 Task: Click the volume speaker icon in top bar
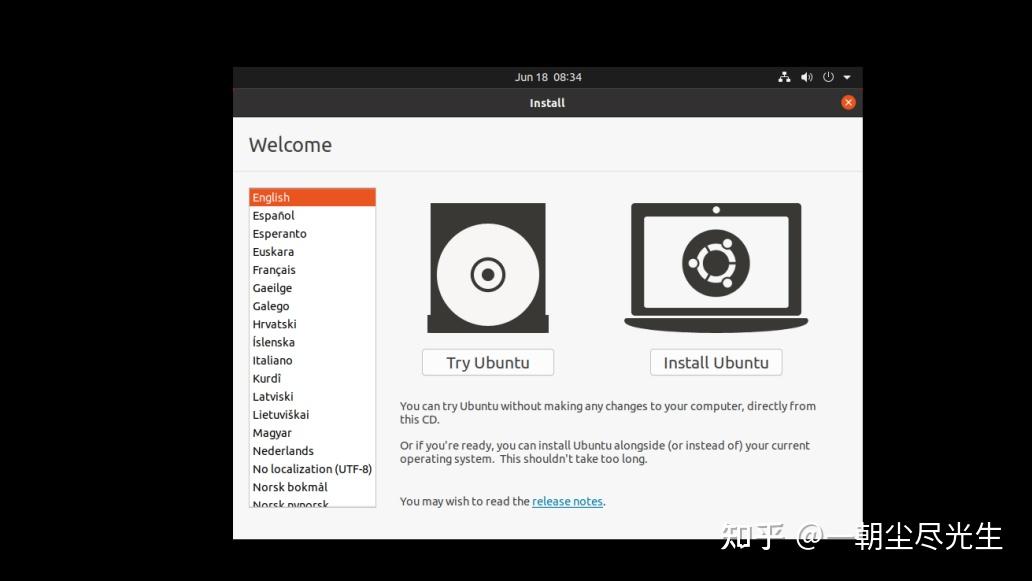807,77
